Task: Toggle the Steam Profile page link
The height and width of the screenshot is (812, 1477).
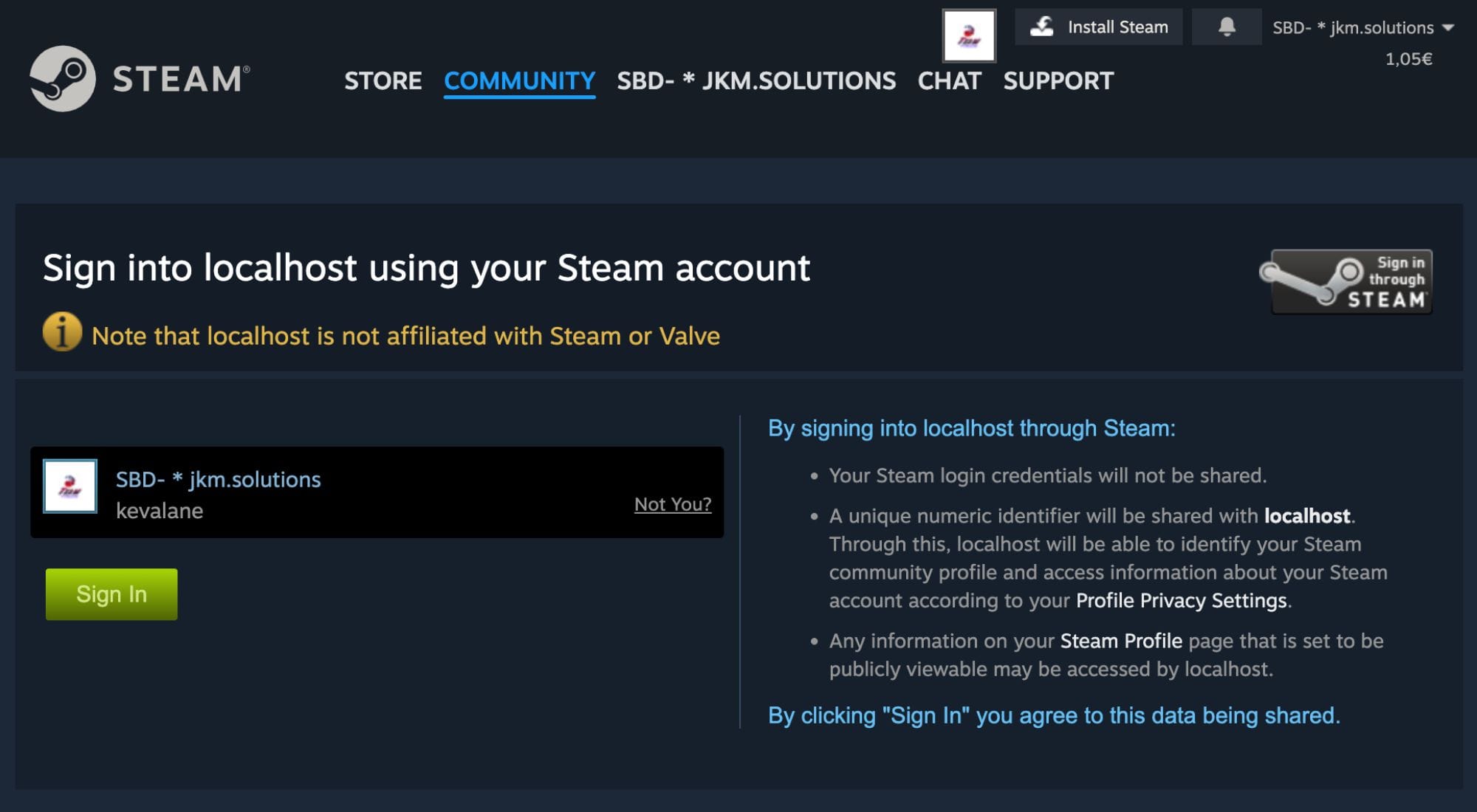Action: coord(1120,640)
